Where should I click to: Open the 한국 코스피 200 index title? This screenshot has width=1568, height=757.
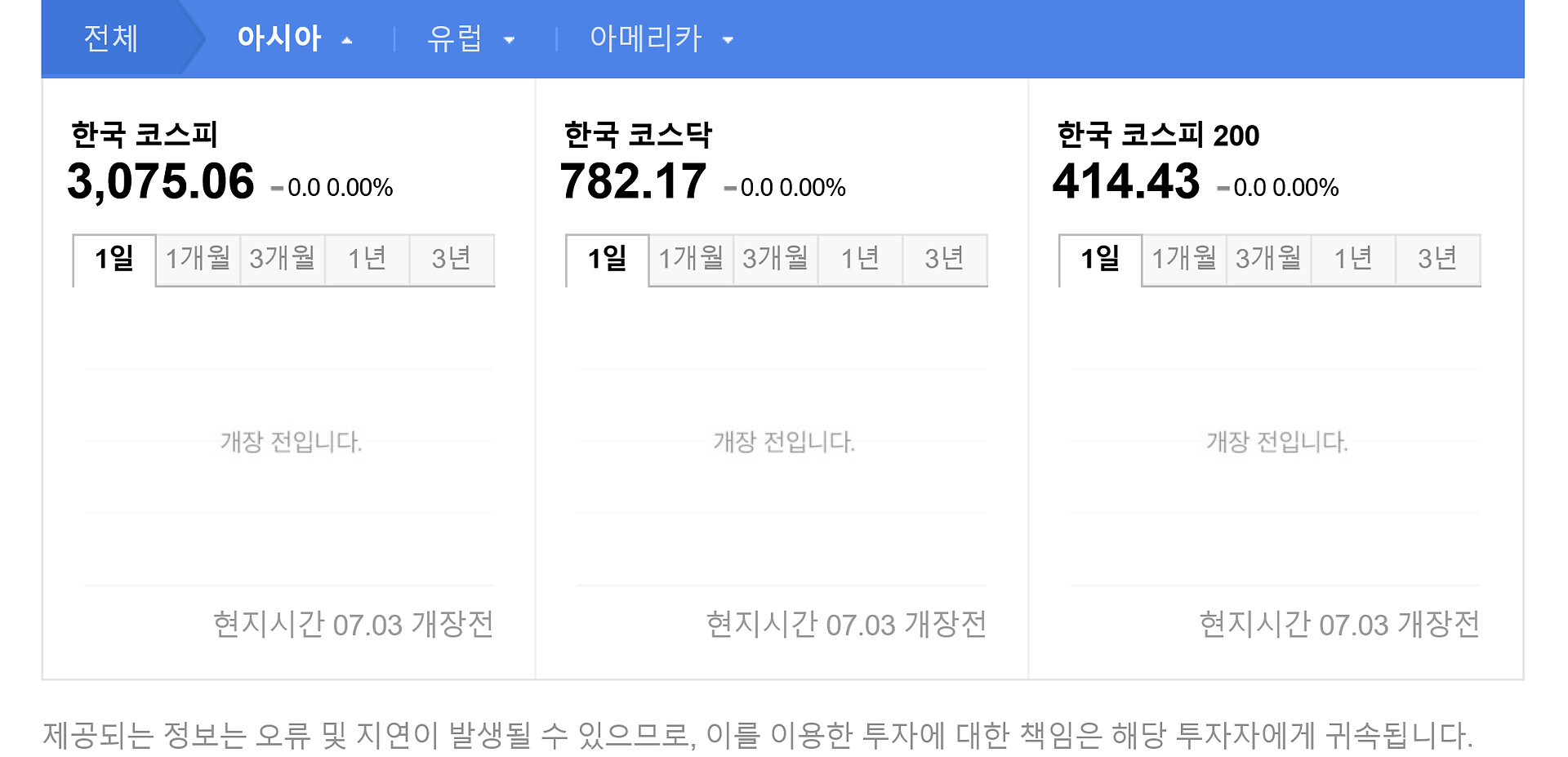pos(1158,135)
